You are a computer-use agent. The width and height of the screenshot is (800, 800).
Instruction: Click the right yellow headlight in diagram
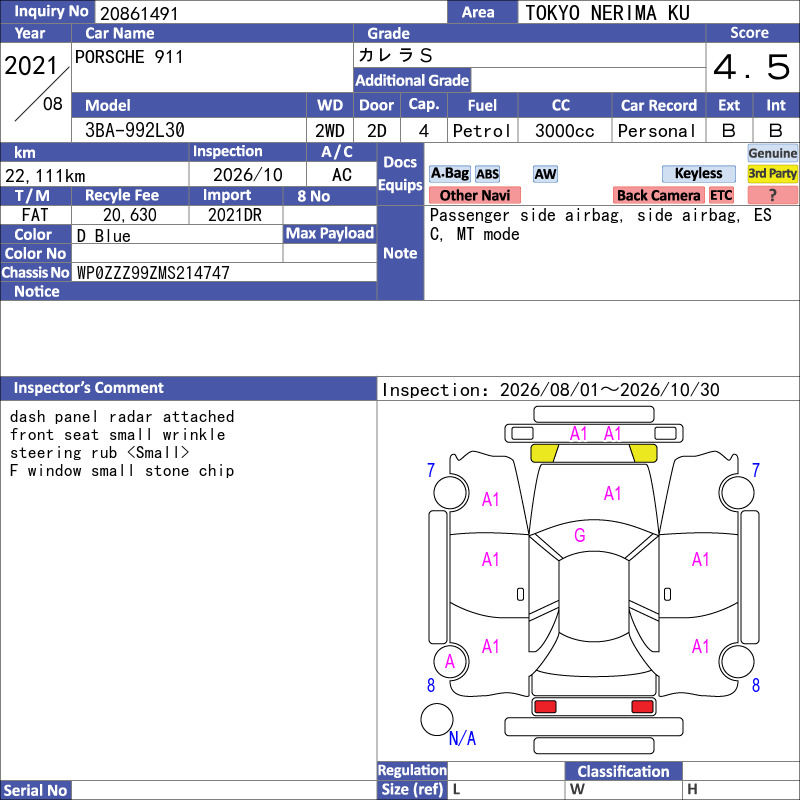[x=643, y=453]
